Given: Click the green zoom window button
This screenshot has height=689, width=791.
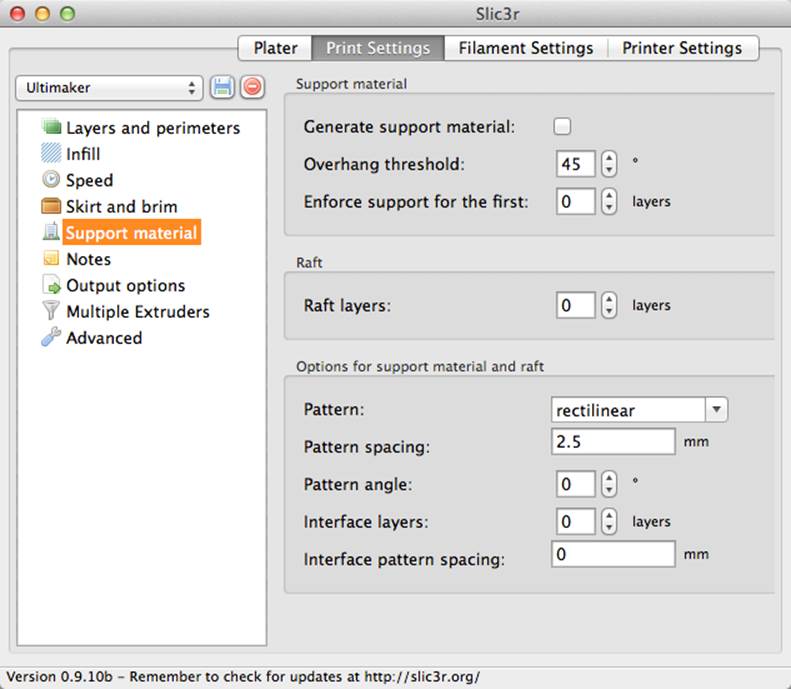Looking at the screenshot, I should tap(67, 14).
